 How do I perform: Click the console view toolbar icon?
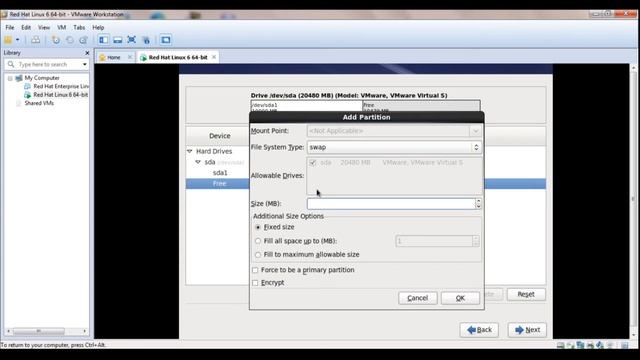coord(166,40)
